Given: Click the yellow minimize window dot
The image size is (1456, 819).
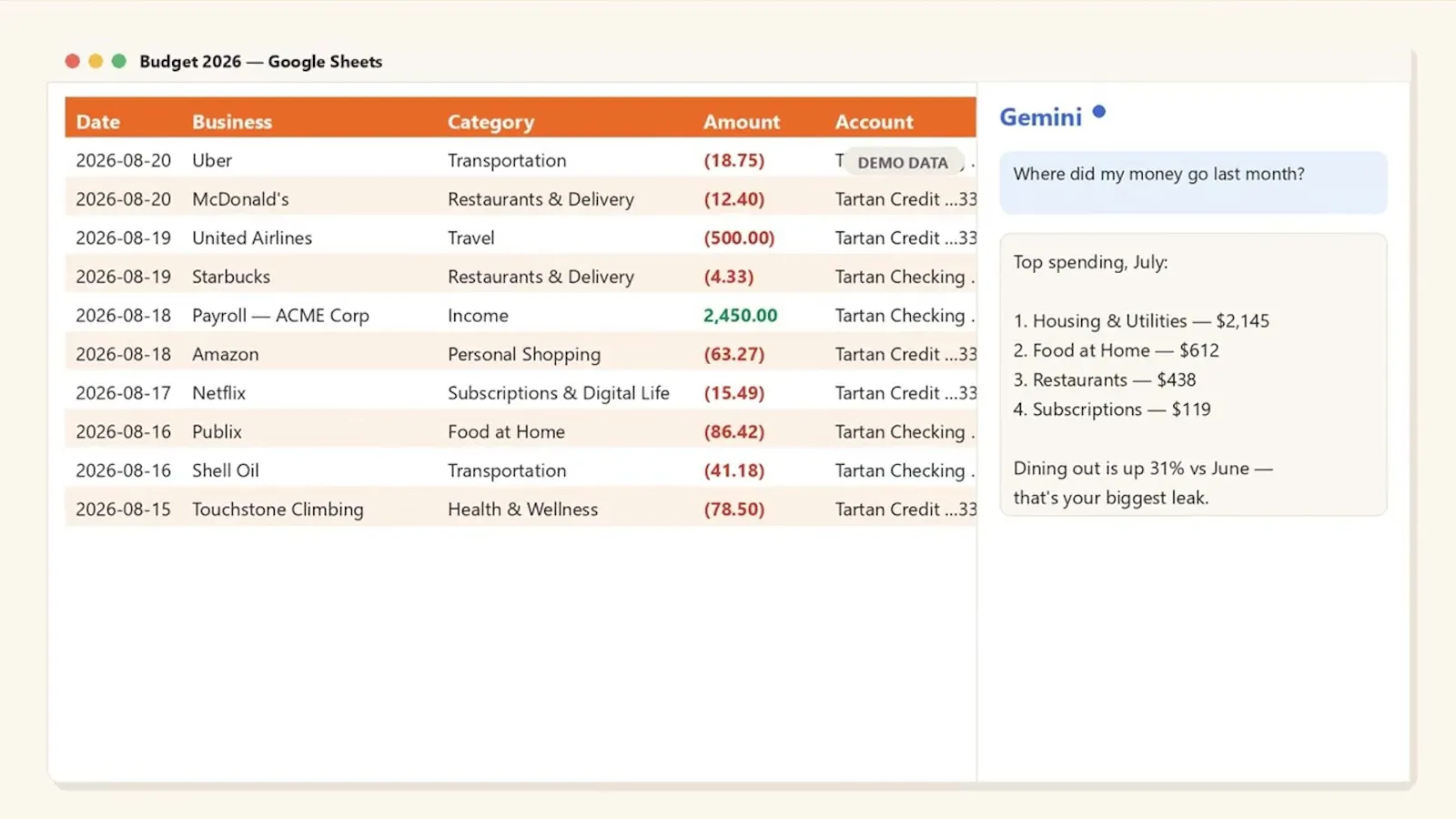Looking at the screenshot, I should coord(96,61).
